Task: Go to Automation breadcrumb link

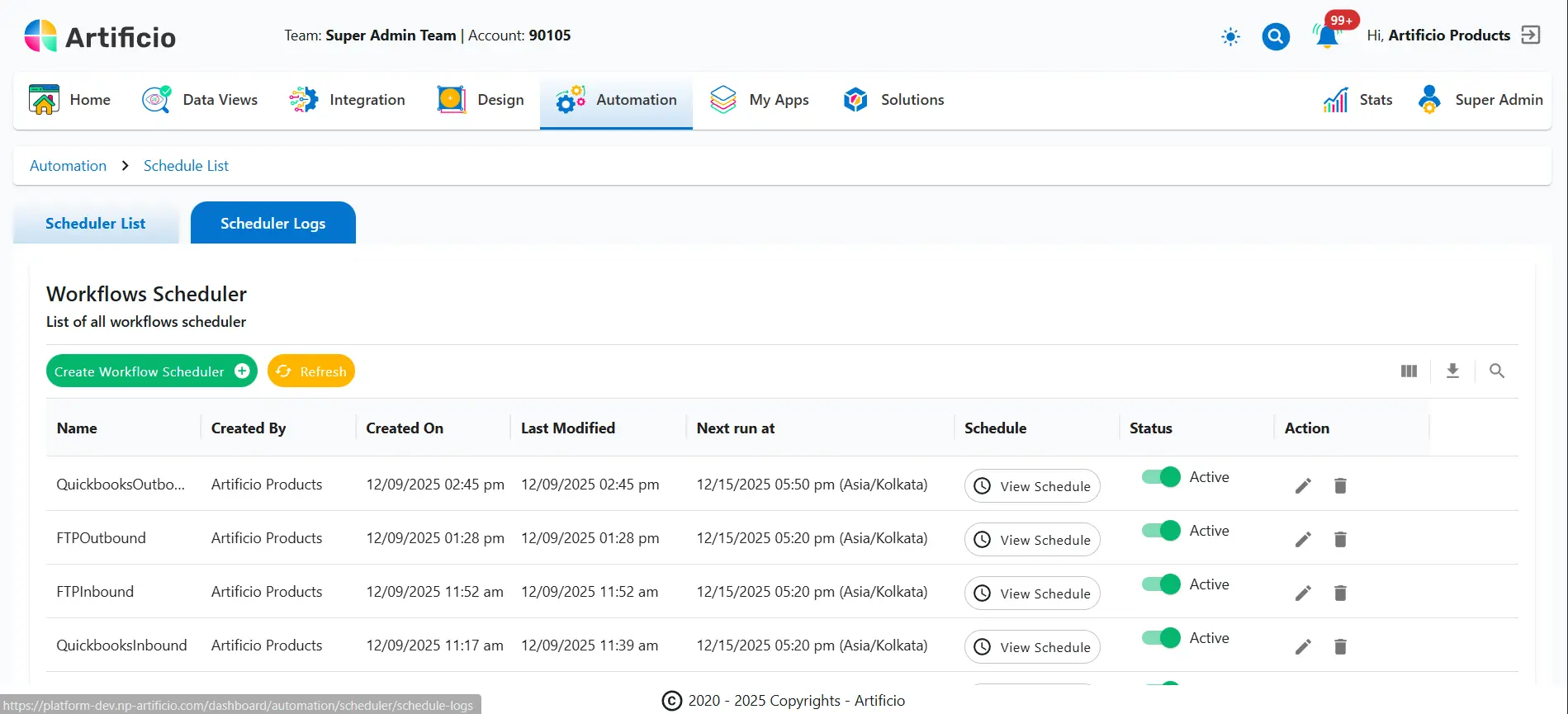Action: (68, 166)
